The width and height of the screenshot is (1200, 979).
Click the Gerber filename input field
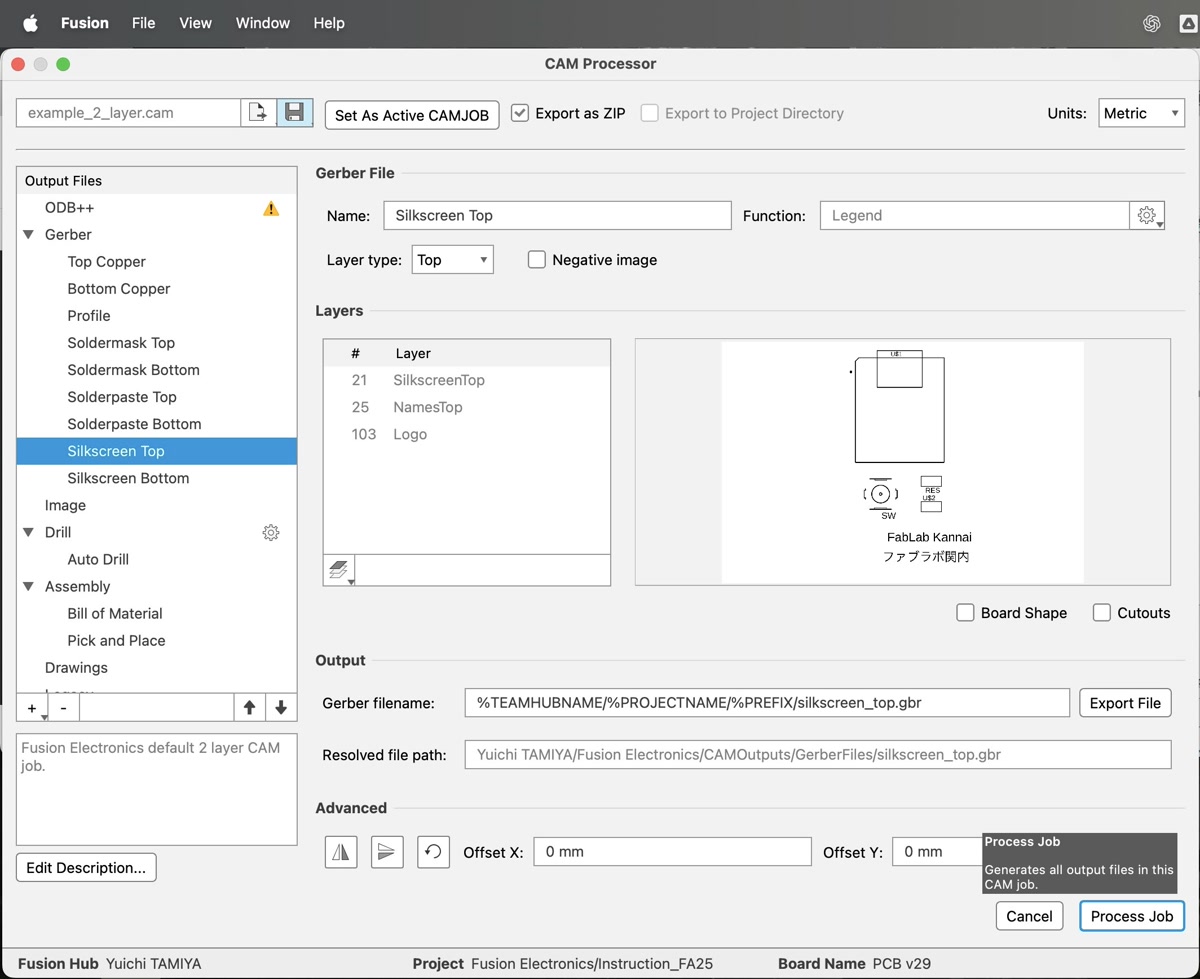767,703
